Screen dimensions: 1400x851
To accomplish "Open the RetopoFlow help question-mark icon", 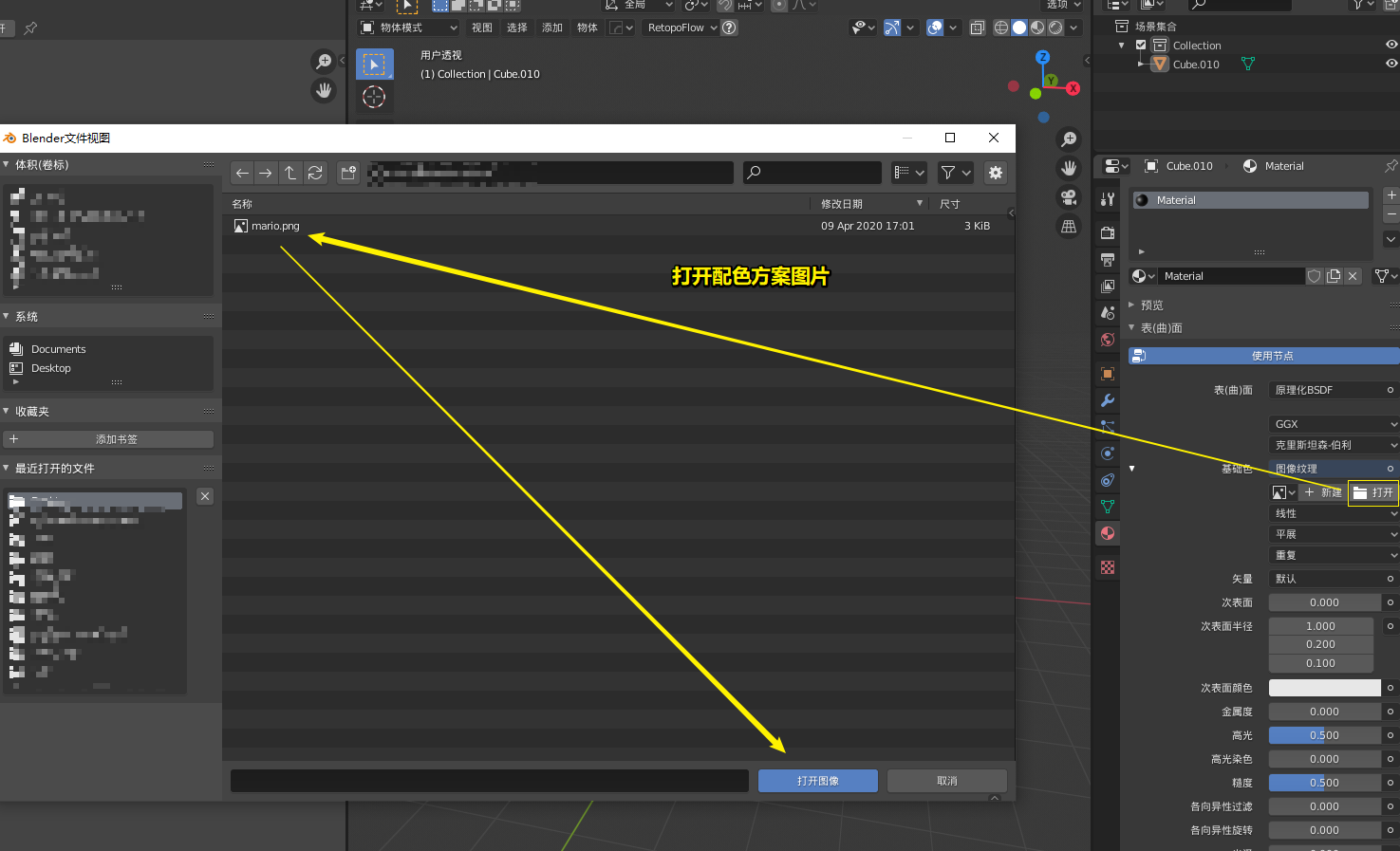I will pyautogui.click(x=729, y=28).
